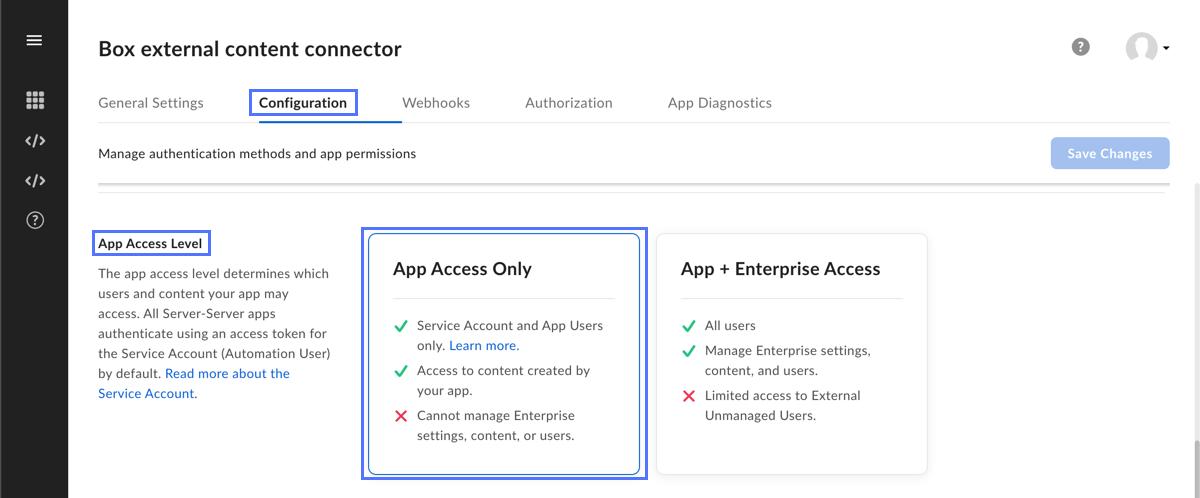Select the App Access Only card
This screenshot has height=498, width=1200.
tap(504, 354)
